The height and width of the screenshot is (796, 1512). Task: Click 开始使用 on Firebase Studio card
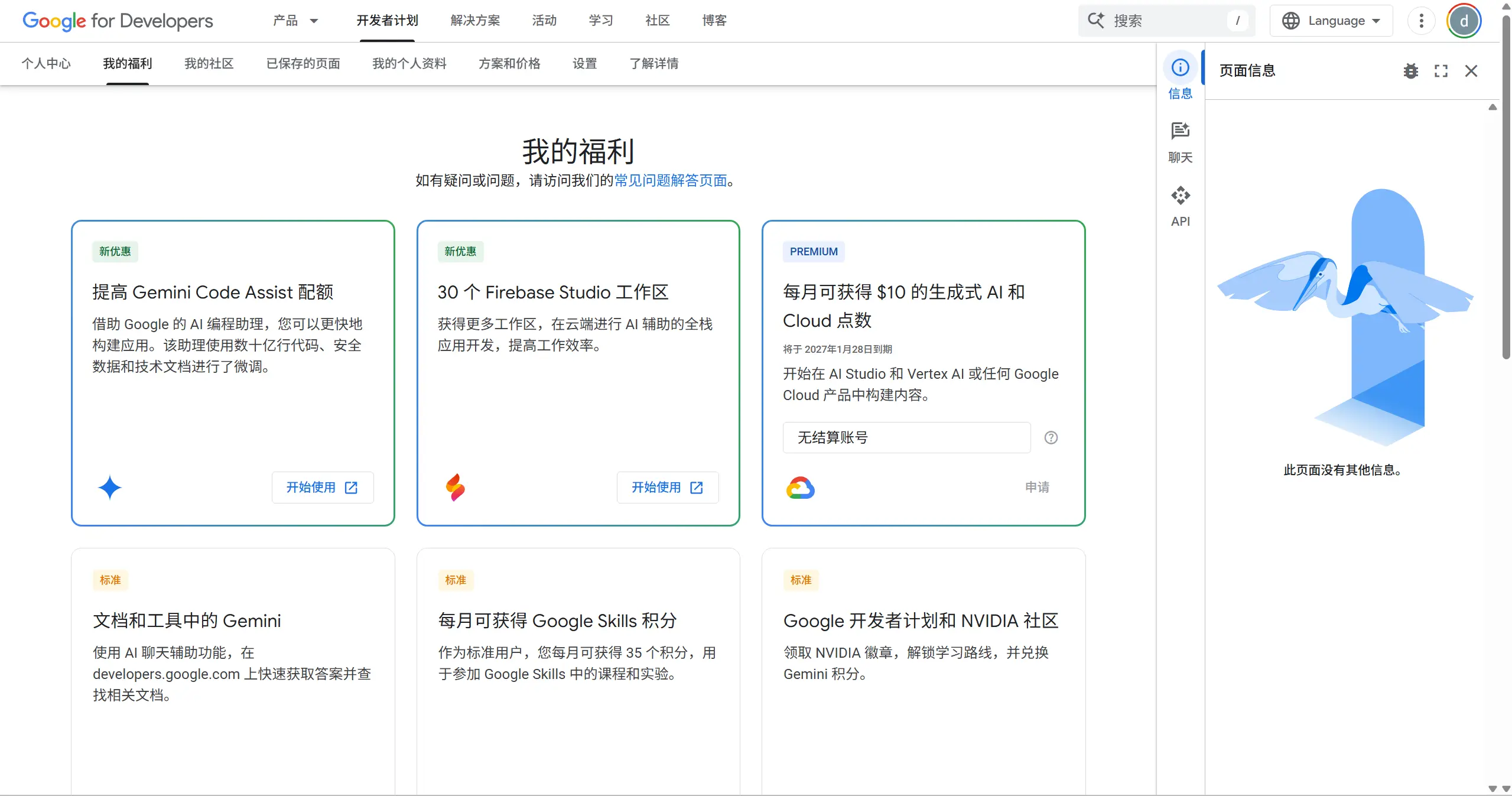pos(667,488)
